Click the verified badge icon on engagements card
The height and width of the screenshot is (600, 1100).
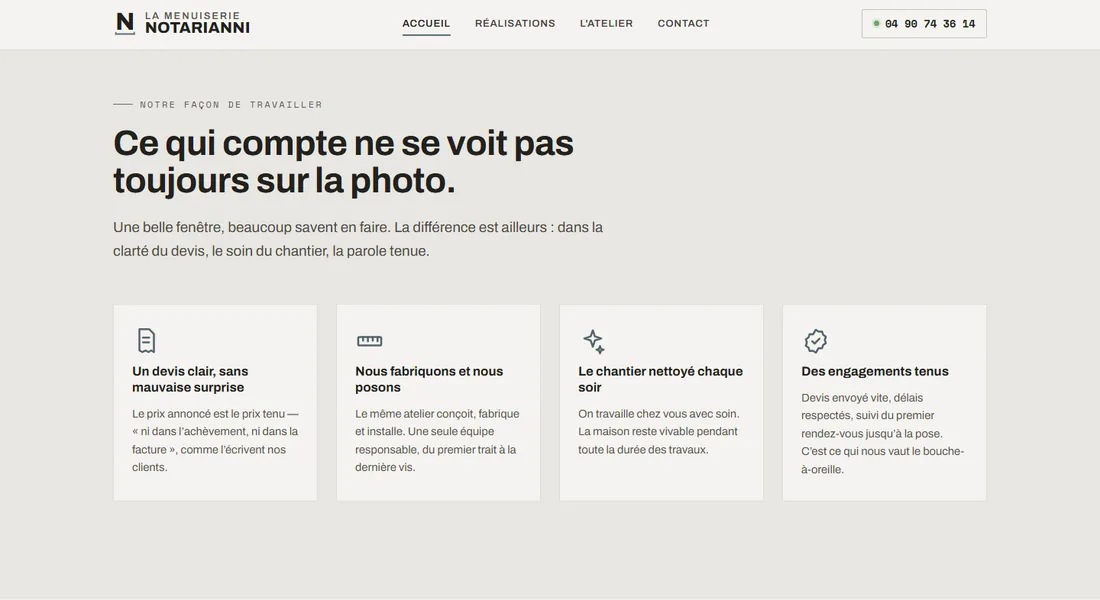pyautogui.click(x=815, y=341)
